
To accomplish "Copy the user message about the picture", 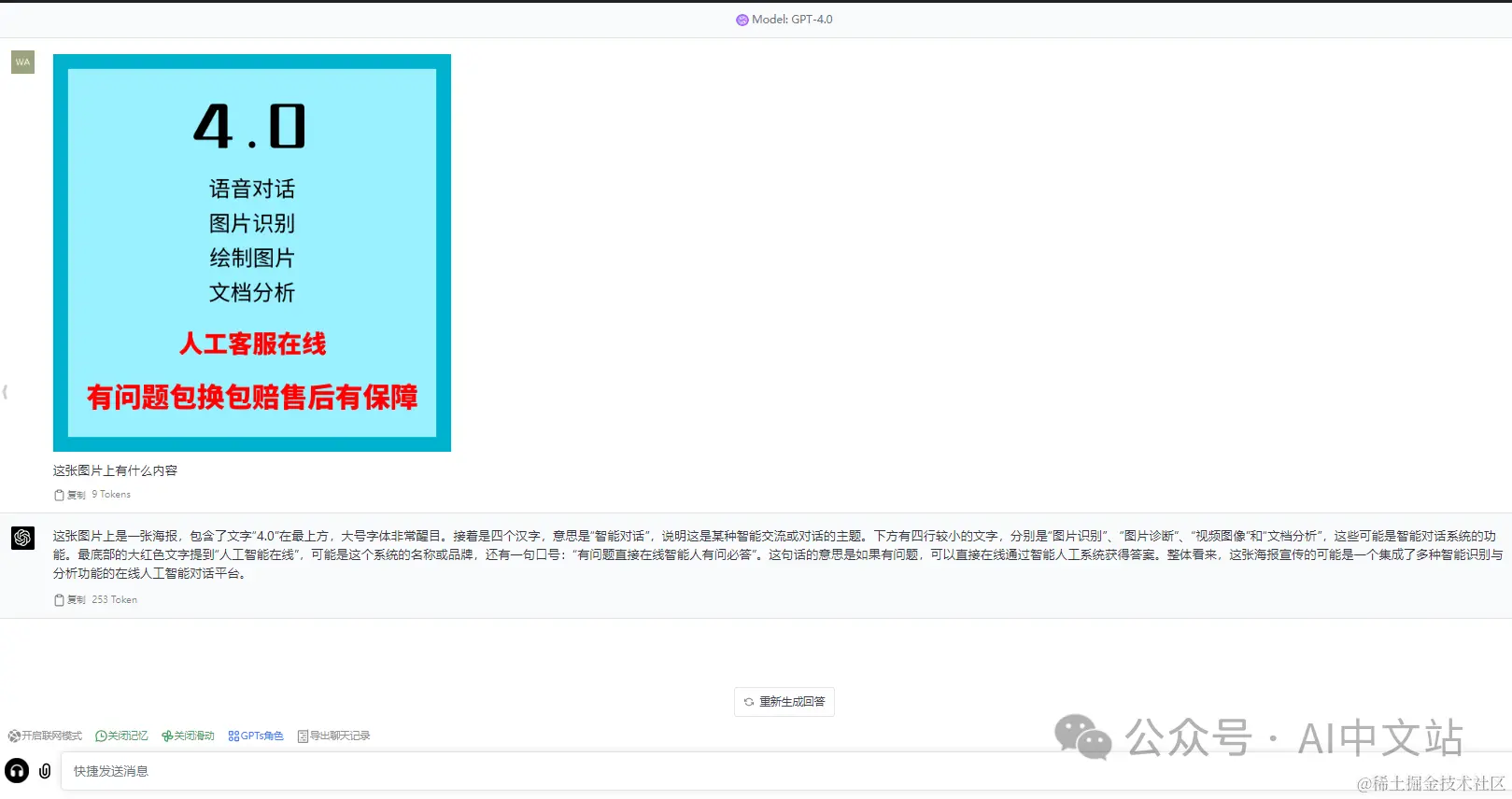I will [70, 495].
